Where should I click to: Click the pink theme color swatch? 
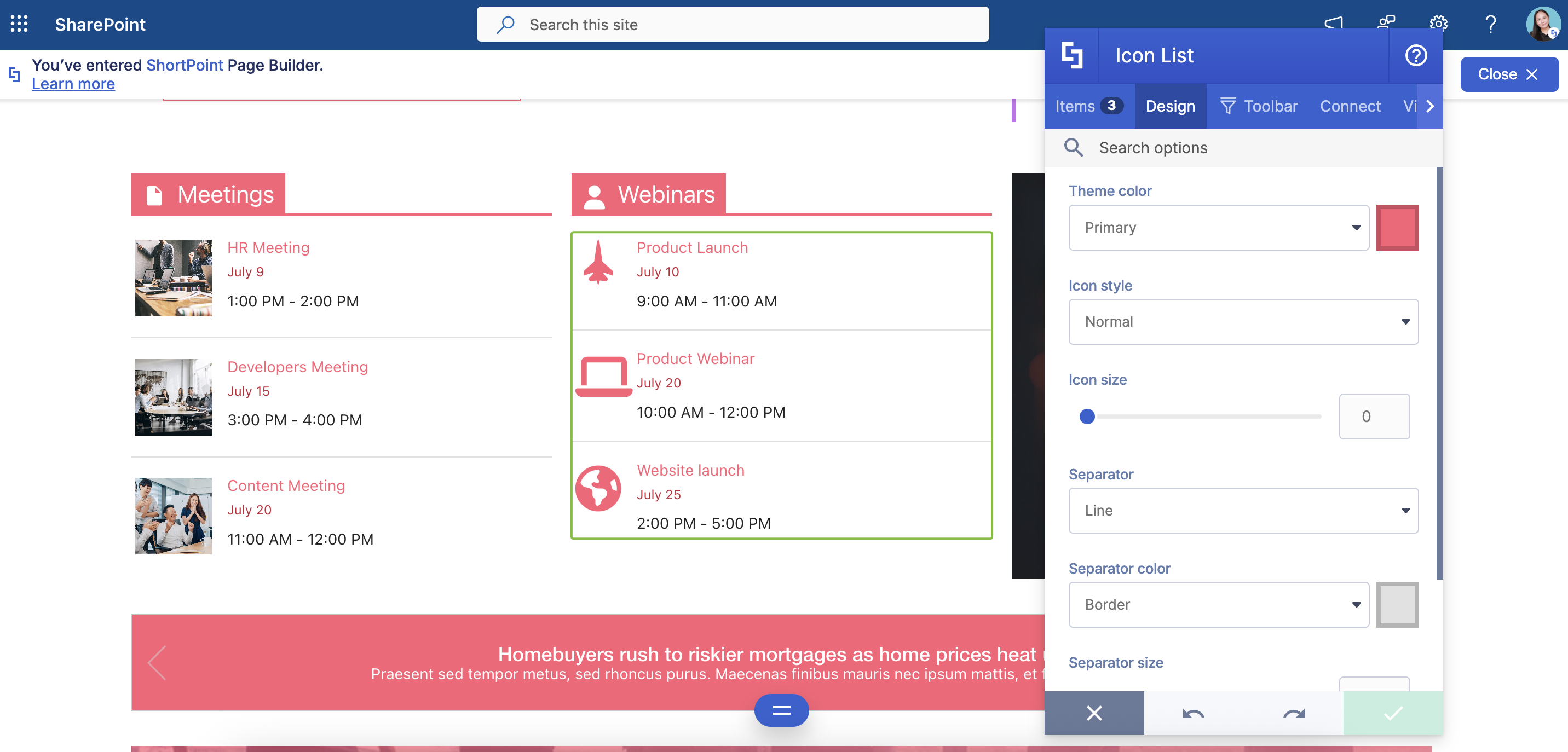[x=1397, y=228]
